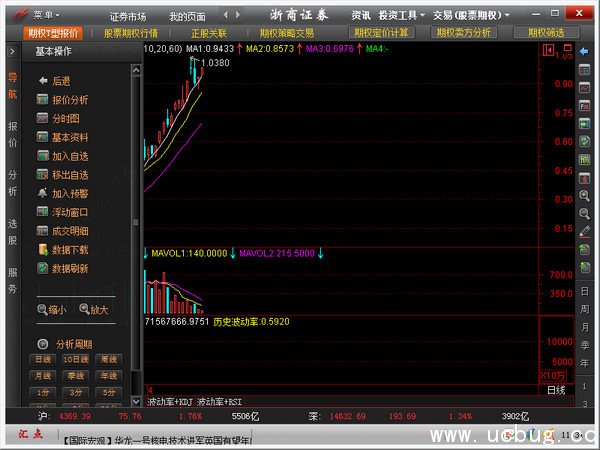This screenshot has width=600, height=450.
Task: Select the 股票期权行情 tab
Action: point(130,33)
